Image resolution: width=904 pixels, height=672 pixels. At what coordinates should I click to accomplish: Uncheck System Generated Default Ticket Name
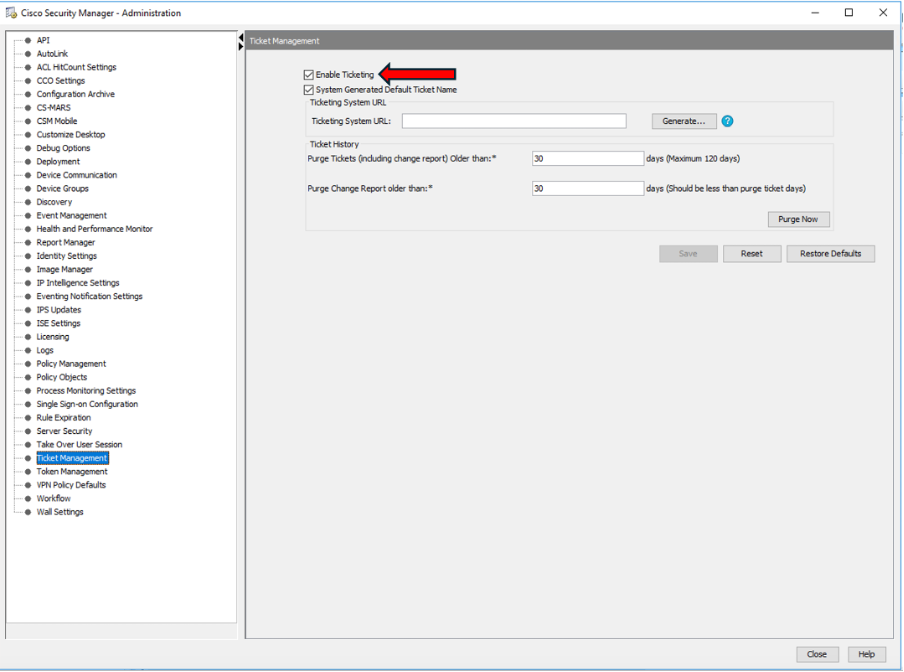coord(308,90)
